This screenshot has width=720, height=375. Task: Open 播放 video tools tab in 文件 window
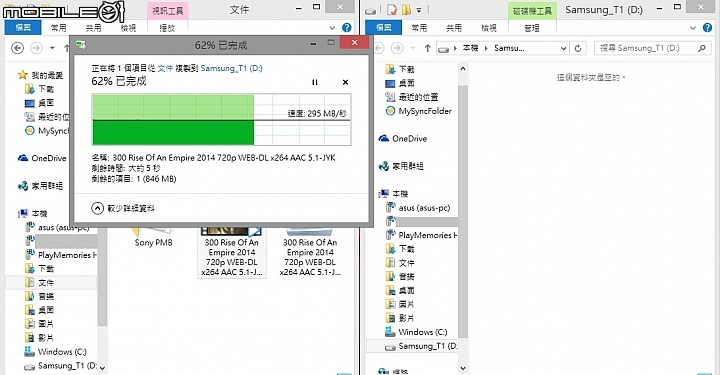click(167, 28)
